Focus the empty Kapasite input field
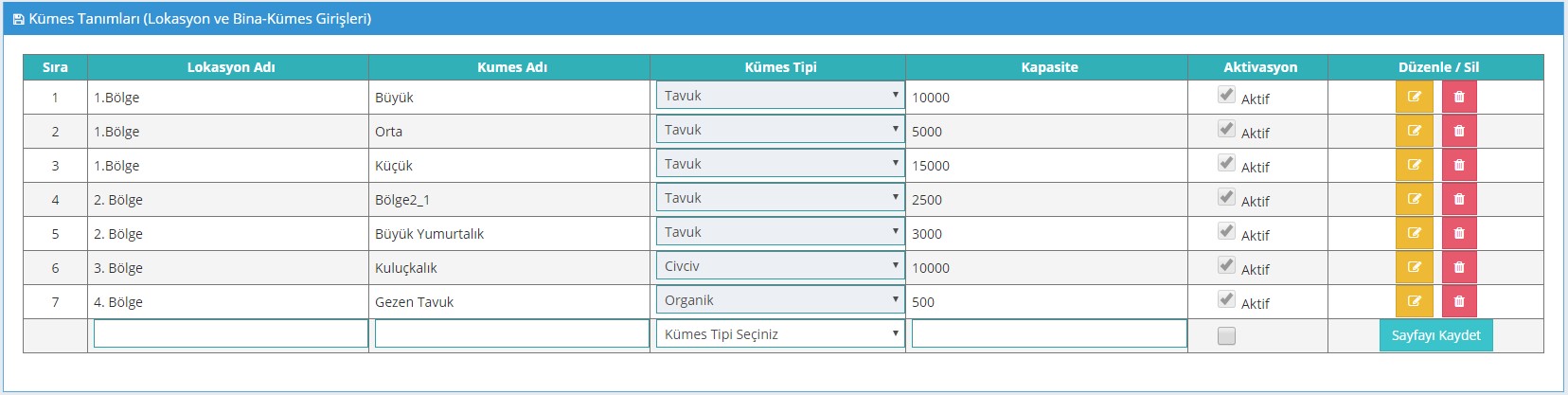The width and height of the screenshot is (1568, 395). (1048, 333)
